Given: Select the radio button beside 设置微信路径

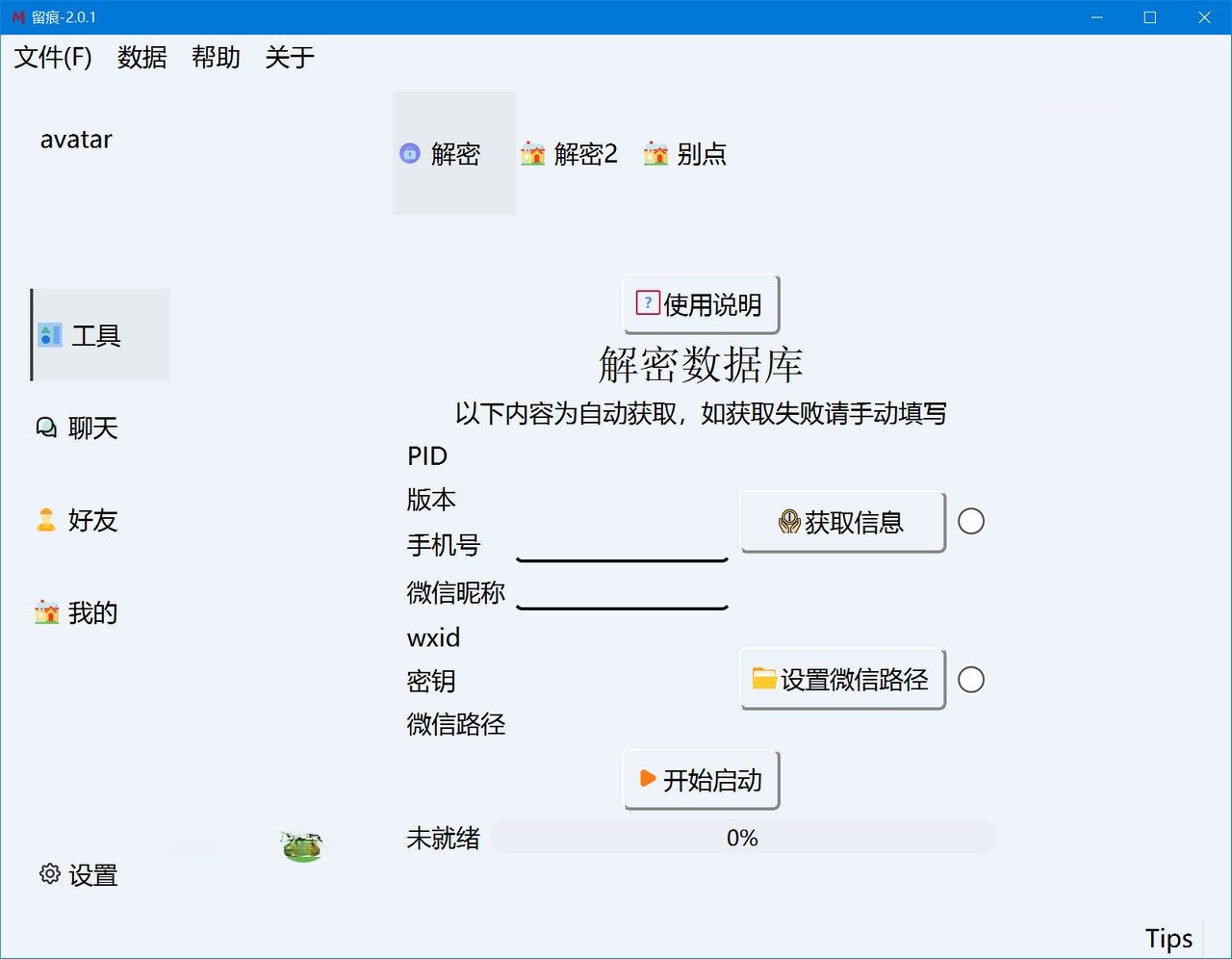Looking at the screenshot, I should [971, 680].
